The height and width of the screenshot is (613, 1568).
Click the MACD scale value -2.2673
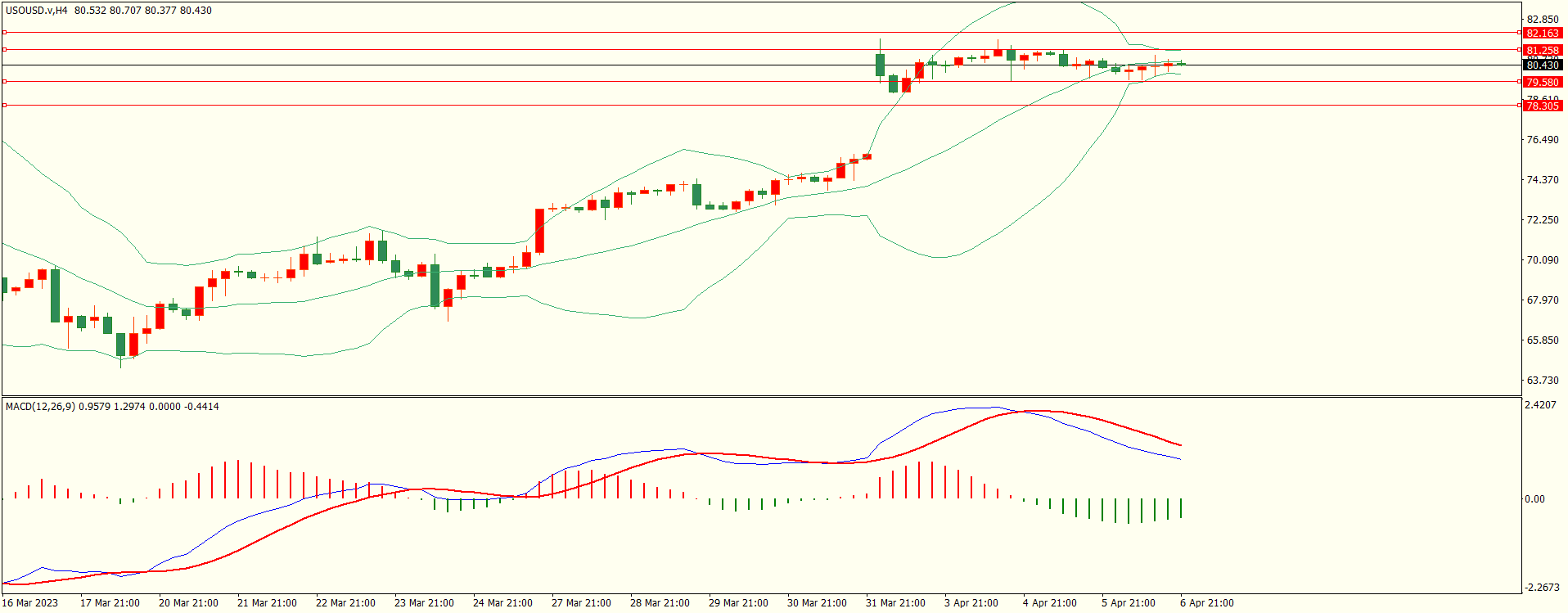click(1542, 588)
